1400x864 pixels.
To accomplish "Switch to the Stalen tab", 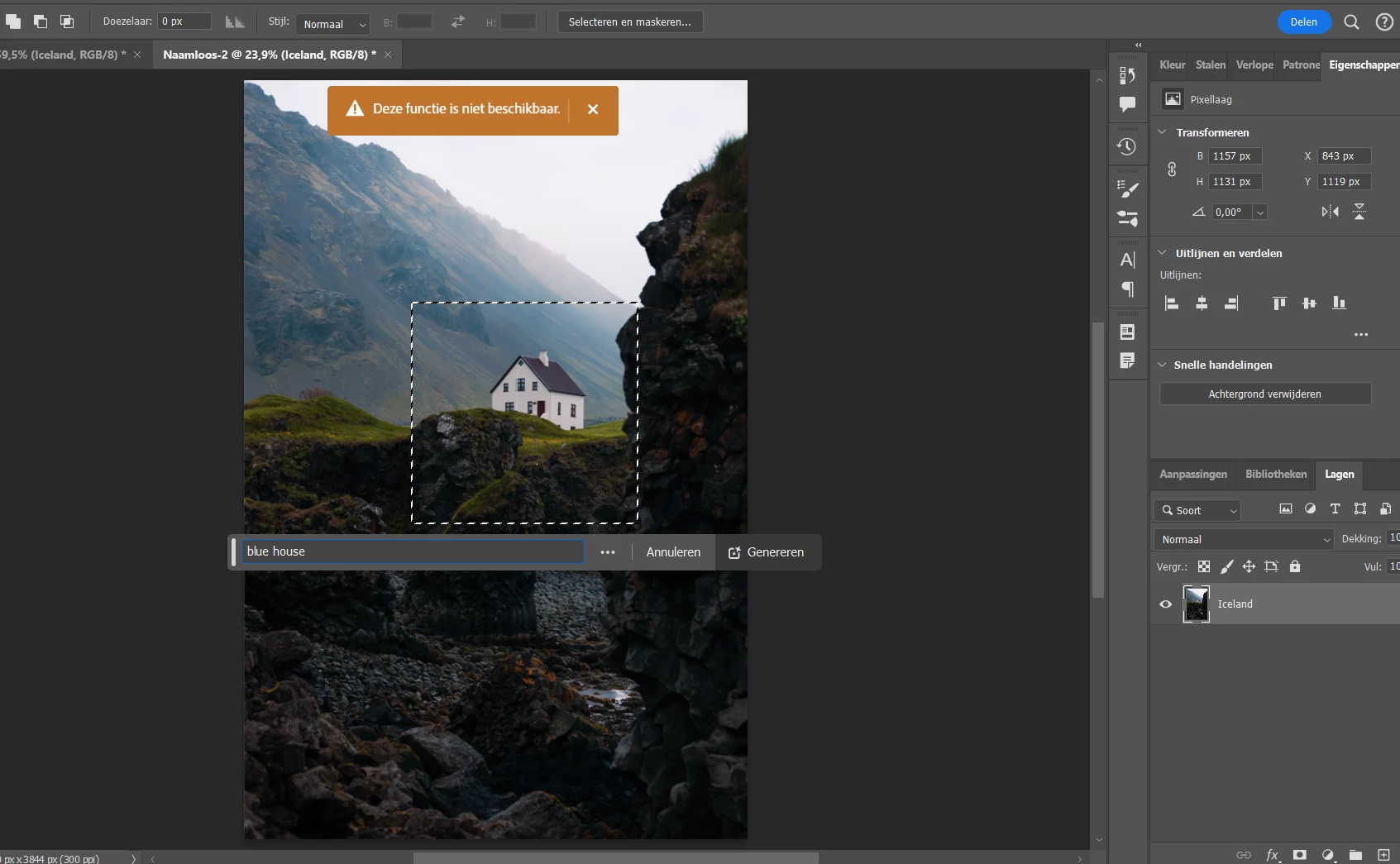I will pos(1211,64).
